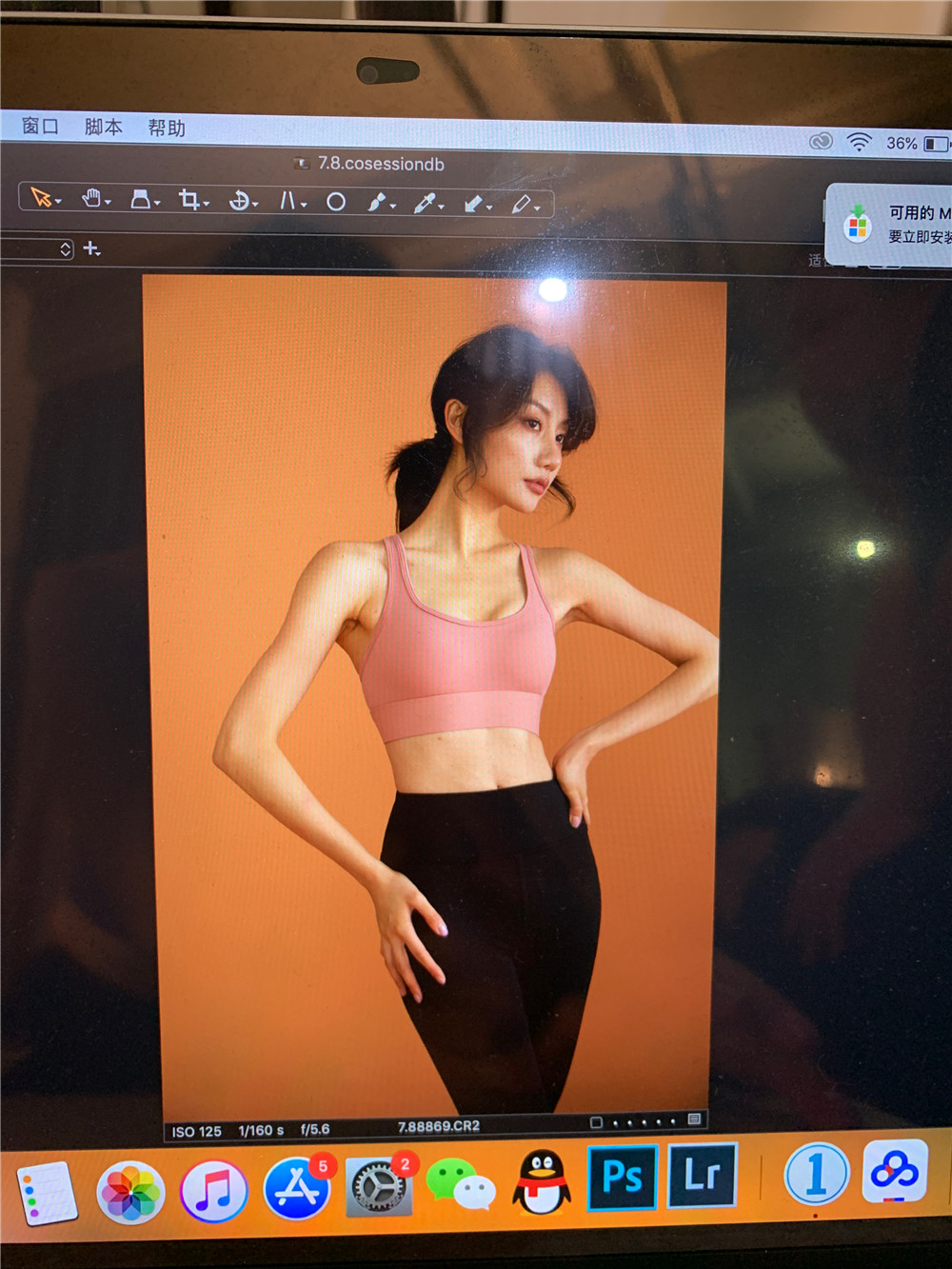Screen dimensions: 952x1269
Task: Open the 帮助 menu
Action: (167, 128)
